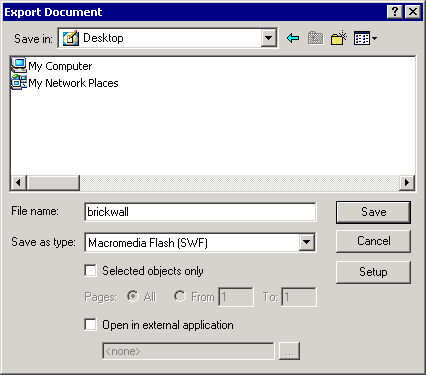This screenshot has width=426, height=375.
Task: Expand the view options arrow beside View icon
Action: click(374, 38)
